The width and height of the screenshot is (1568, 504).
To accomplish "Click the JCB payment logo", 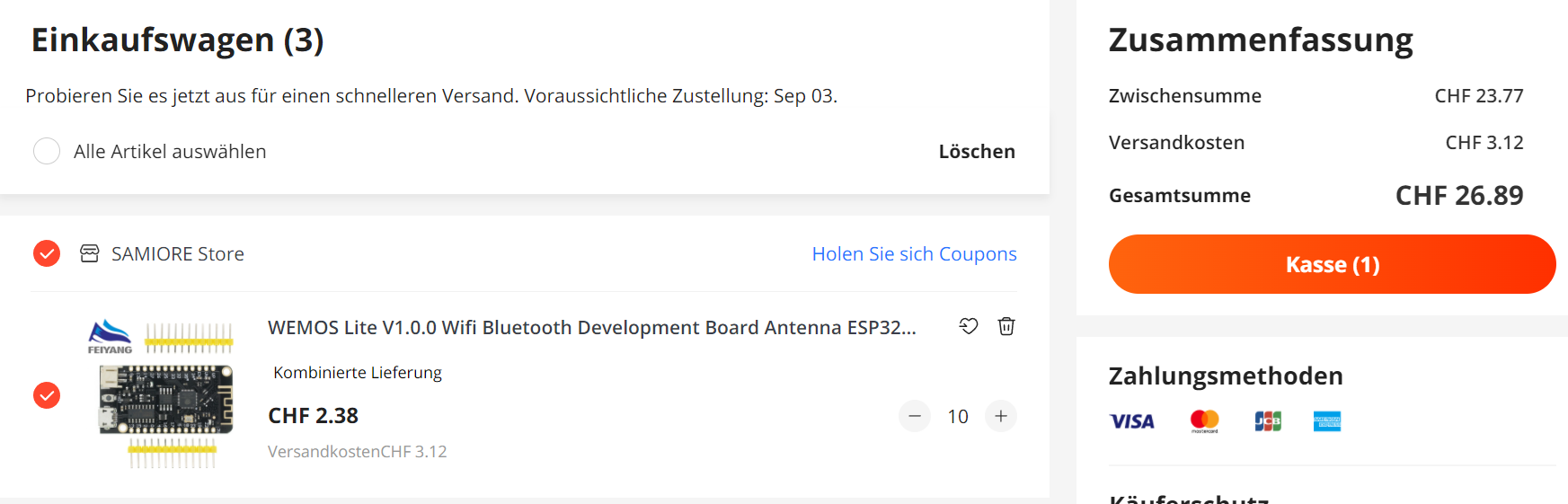I will [1268, 421].
